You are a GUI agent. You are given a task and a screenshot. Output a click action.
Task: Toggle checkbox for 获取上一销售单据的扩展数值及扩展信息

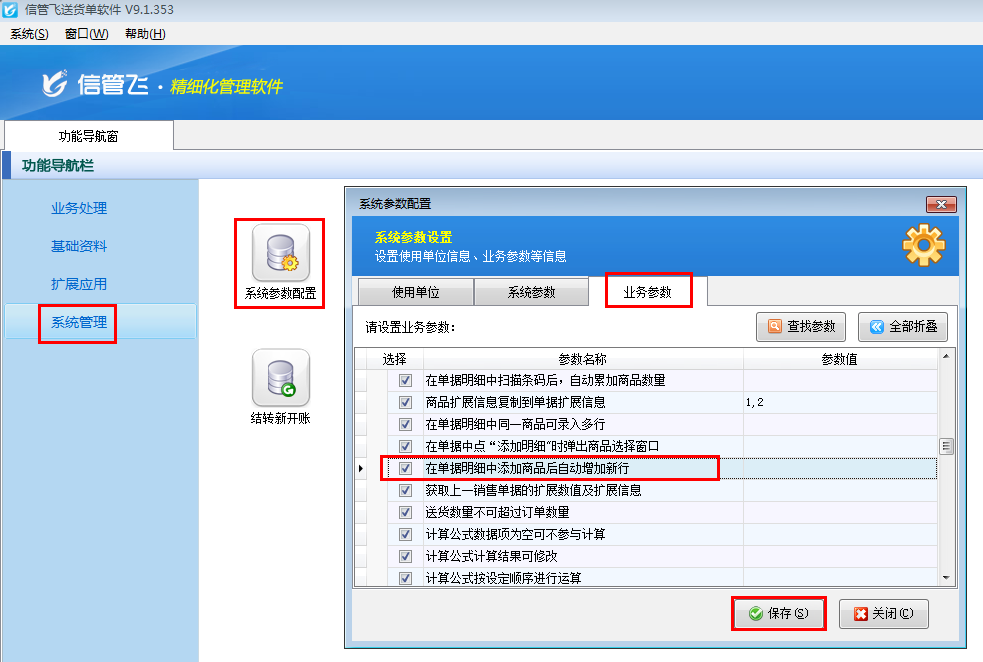click(x=406, y=490)
